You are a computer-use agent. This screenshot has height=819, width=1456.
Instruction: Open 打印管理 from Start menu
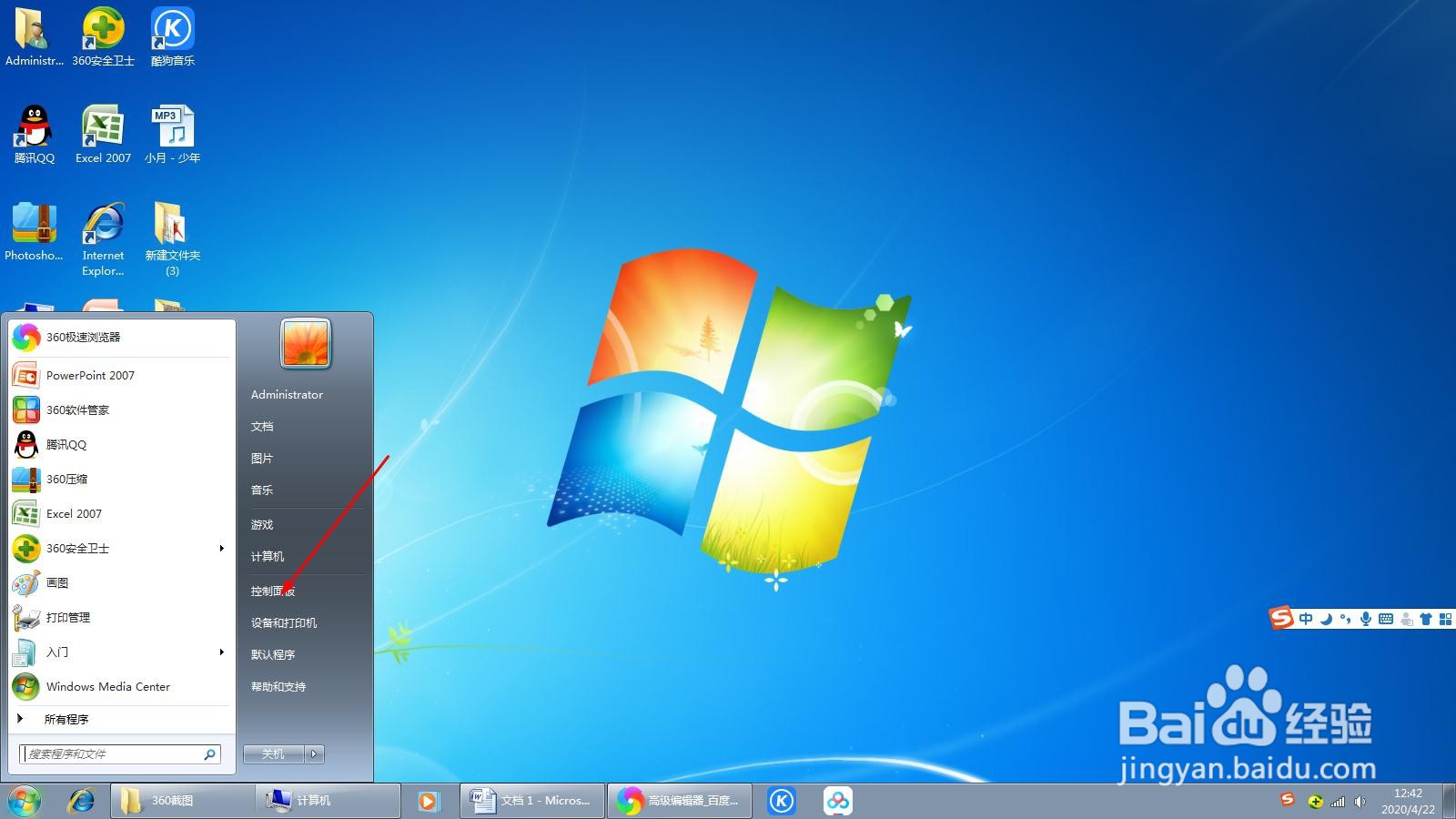122,617
